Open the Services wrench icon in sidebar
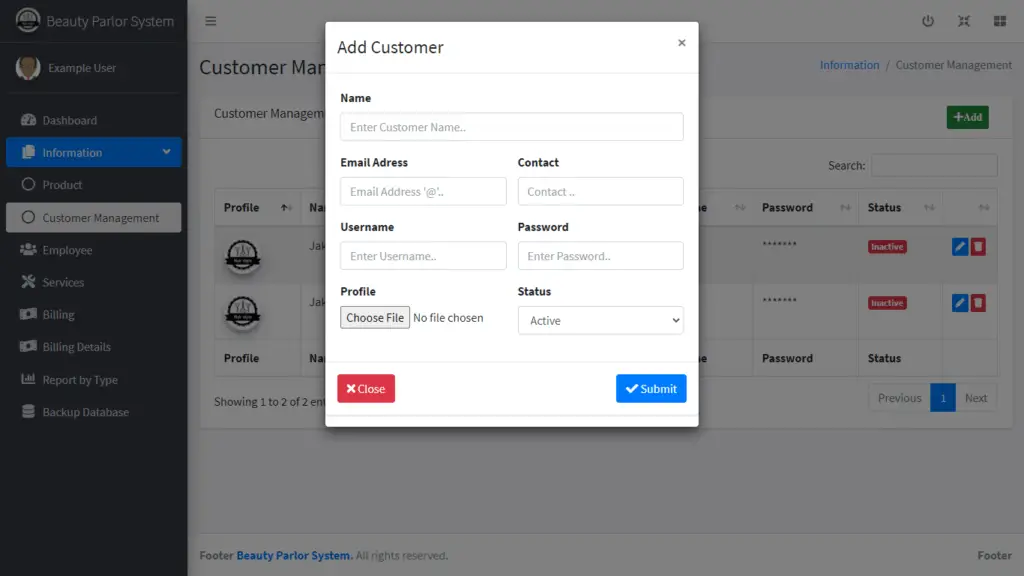This screenshot has width=1024, height=576. coord(27,282)
